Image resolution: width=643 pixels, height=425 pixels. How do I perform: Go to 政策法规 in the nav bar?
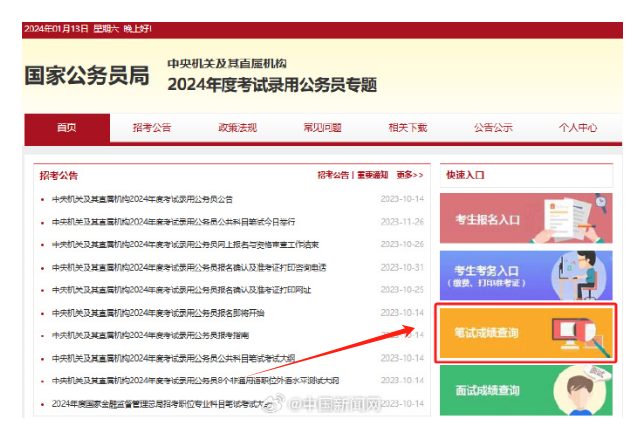click(x=237, y=128)
